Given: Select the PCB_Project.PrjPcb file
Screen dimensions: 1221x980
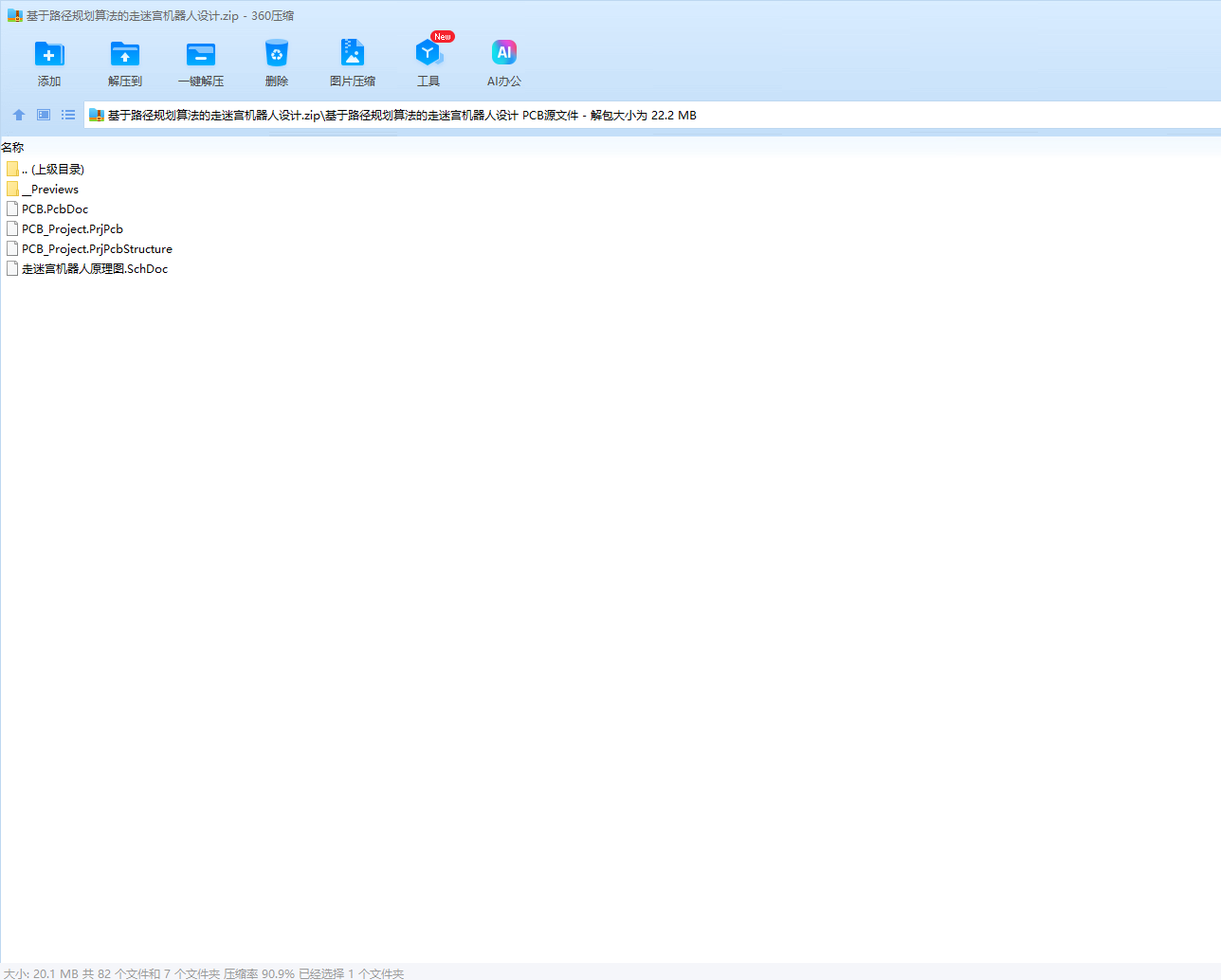Looking at the screenshot, I should [64, 229].
